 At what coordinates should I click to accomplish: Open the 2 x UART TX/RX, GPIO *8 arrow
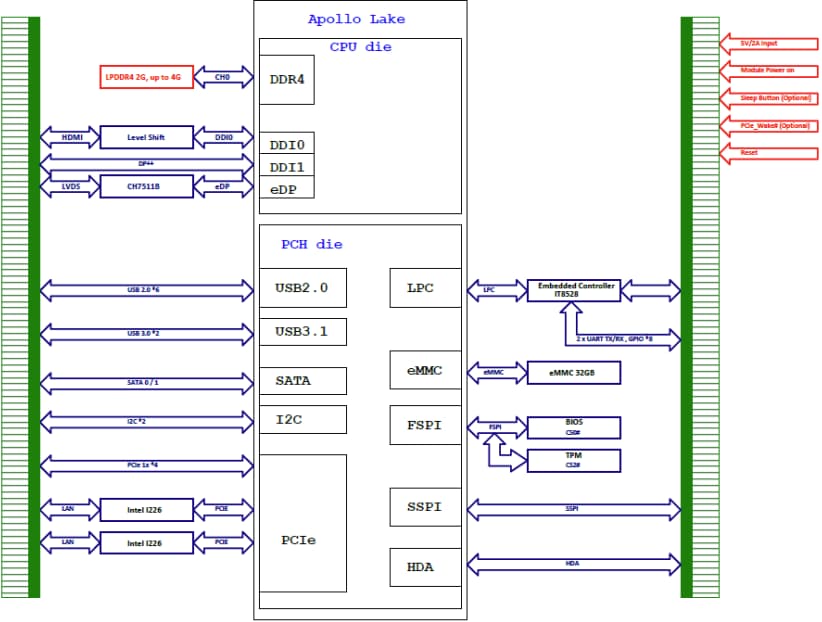(x=617, y=340)
